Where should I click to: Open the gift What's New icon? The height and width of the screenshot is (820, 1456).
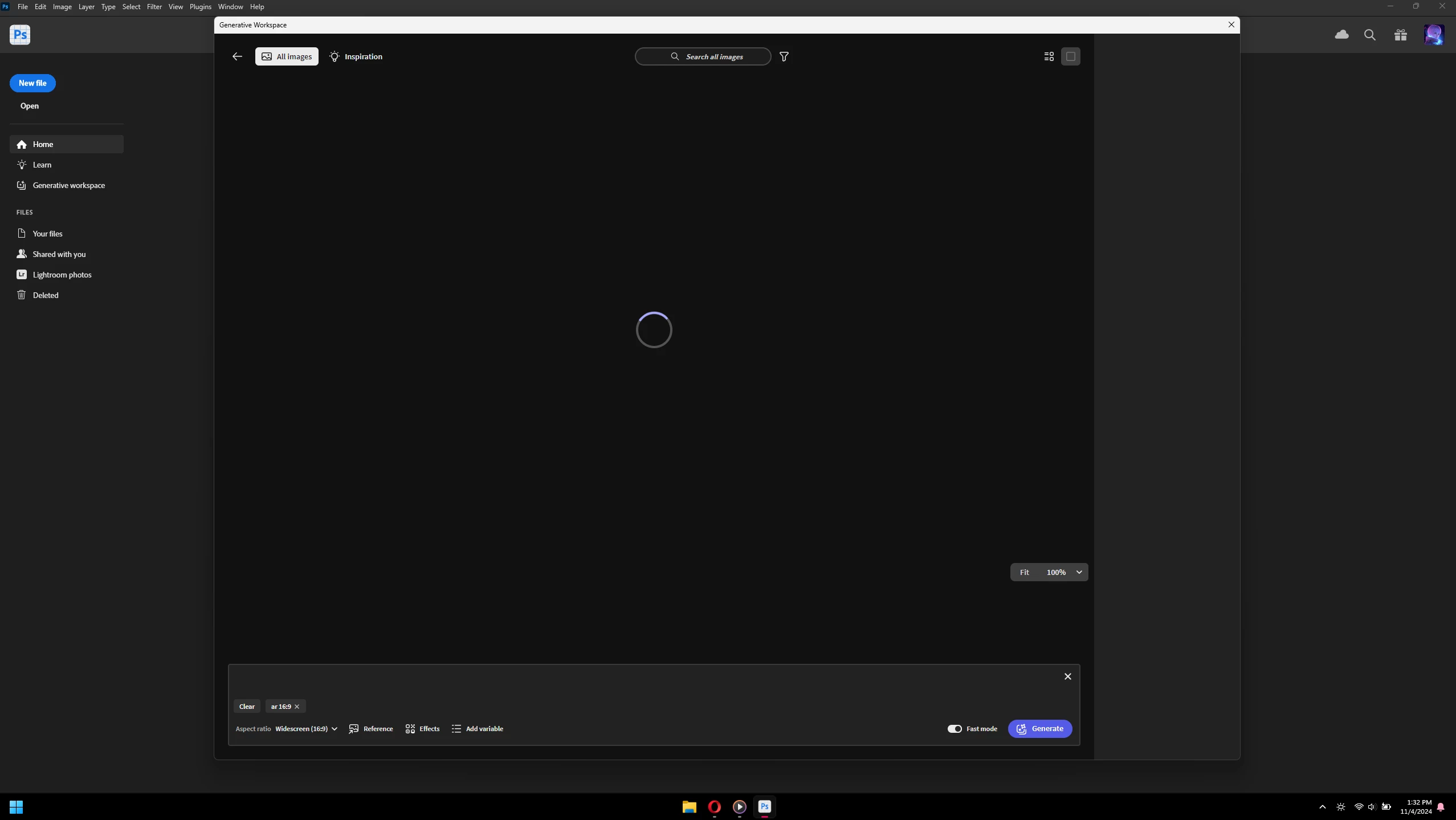click(1400, 35)
